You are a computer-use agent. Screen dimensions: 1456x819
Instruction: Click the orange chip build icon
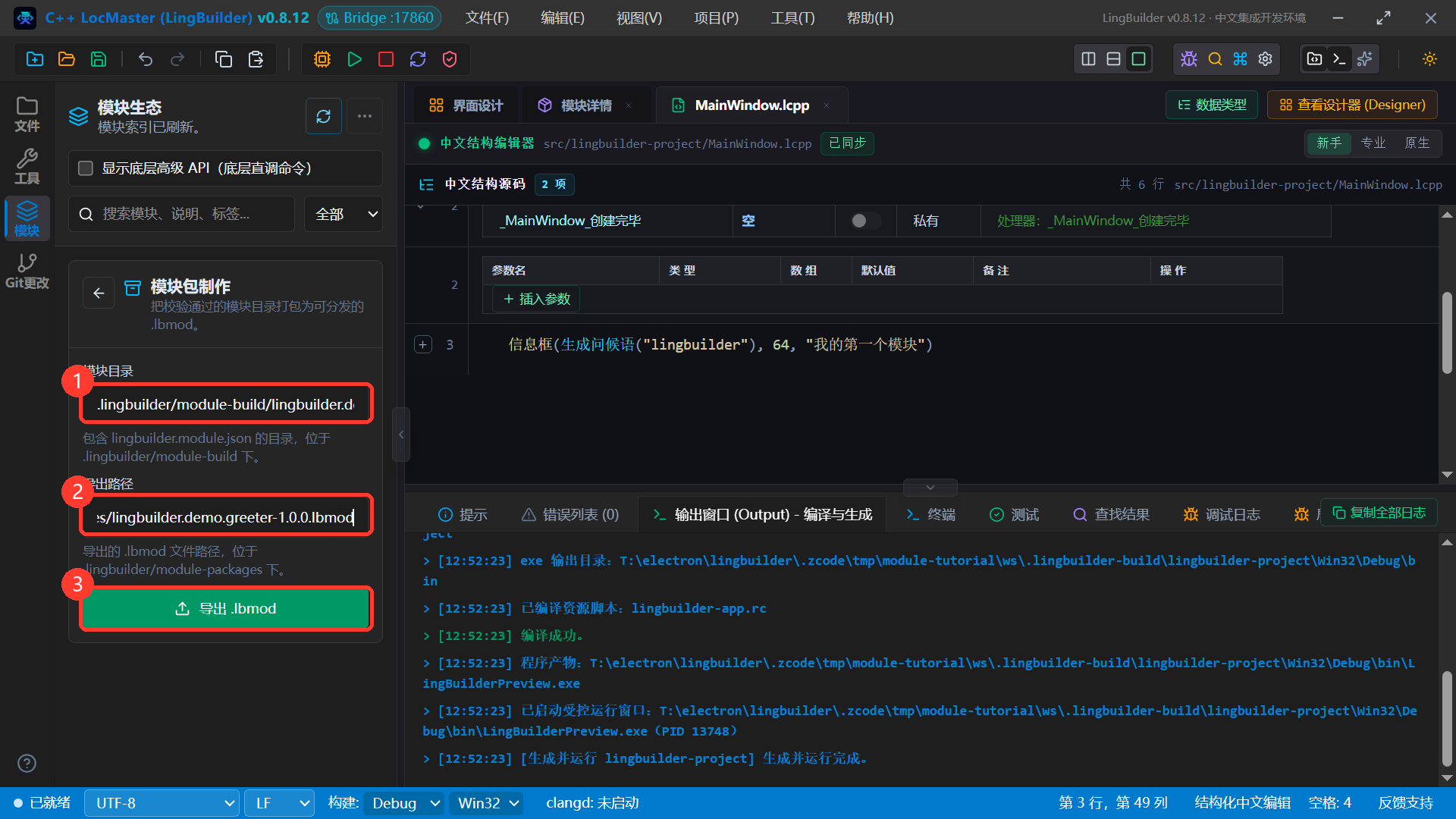[322, 59]
